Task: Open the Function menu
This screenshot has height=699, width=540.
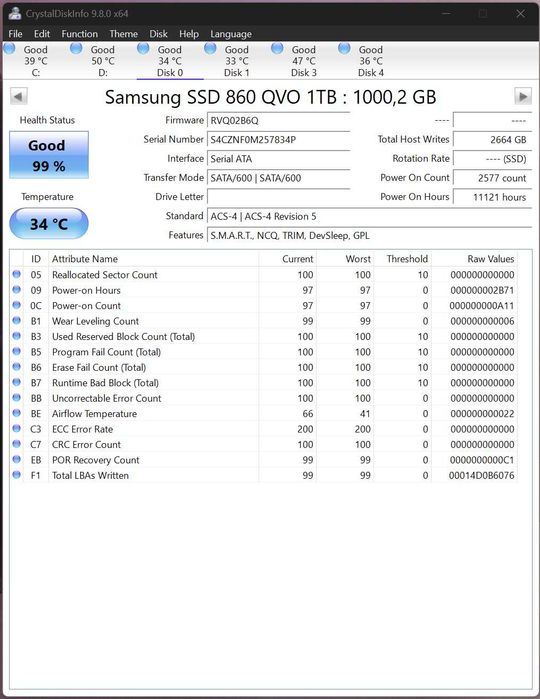Action: point(79,34)
